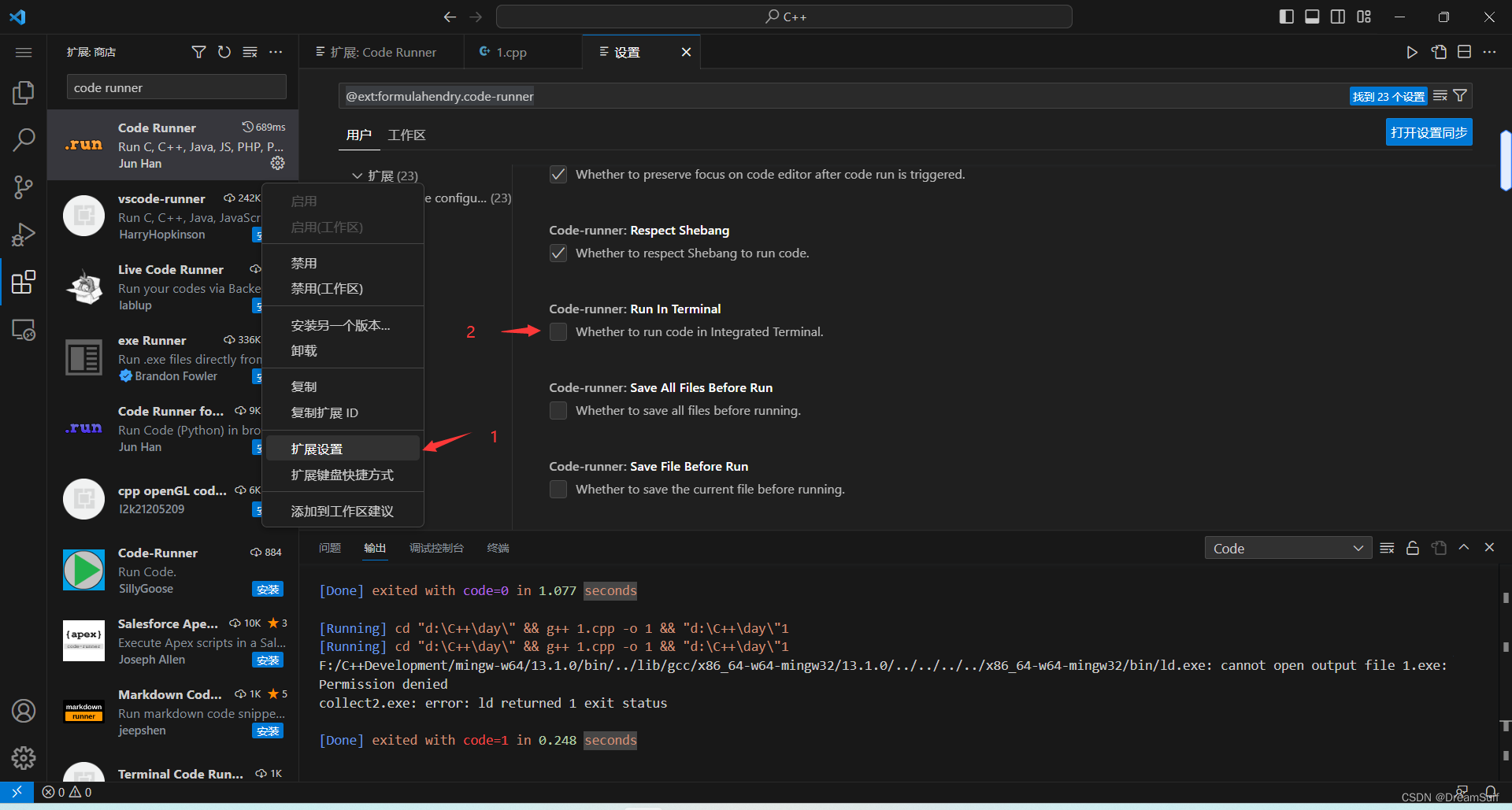
Task: Go back in navigation history
Action: click(450, 17)
